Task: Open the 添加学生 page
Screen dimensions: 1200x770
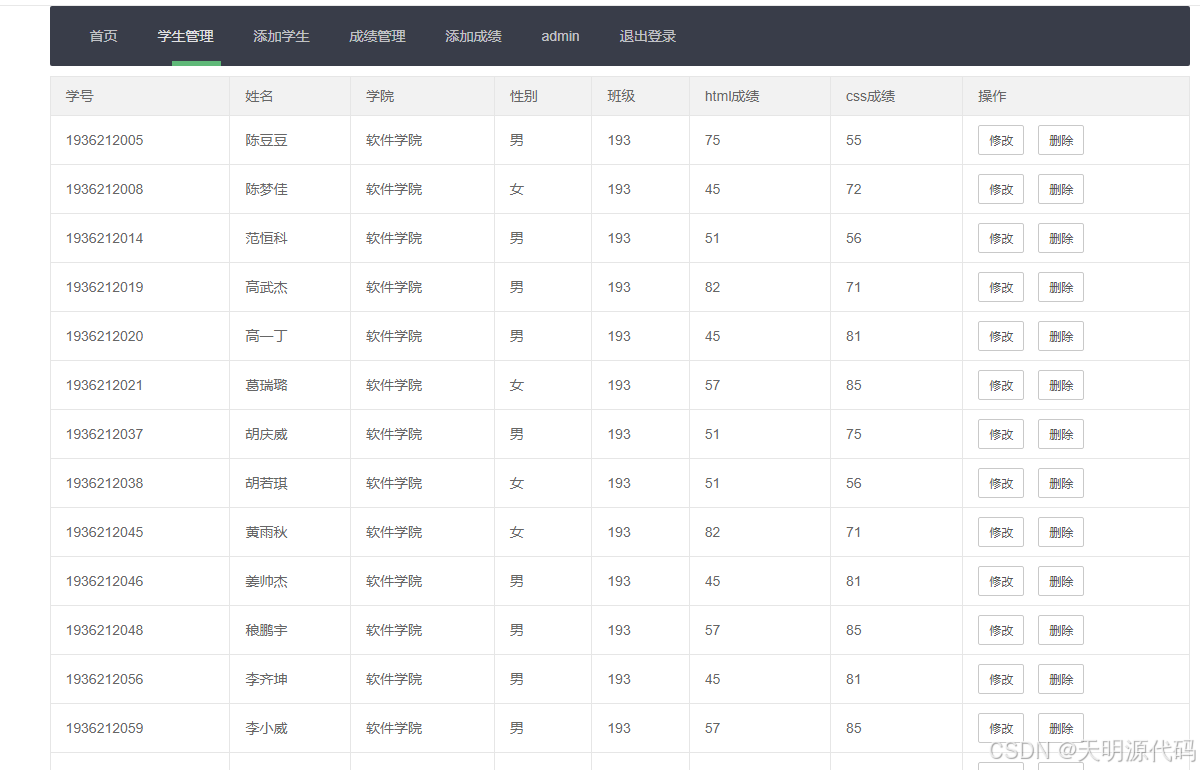Action: (281, 36)
